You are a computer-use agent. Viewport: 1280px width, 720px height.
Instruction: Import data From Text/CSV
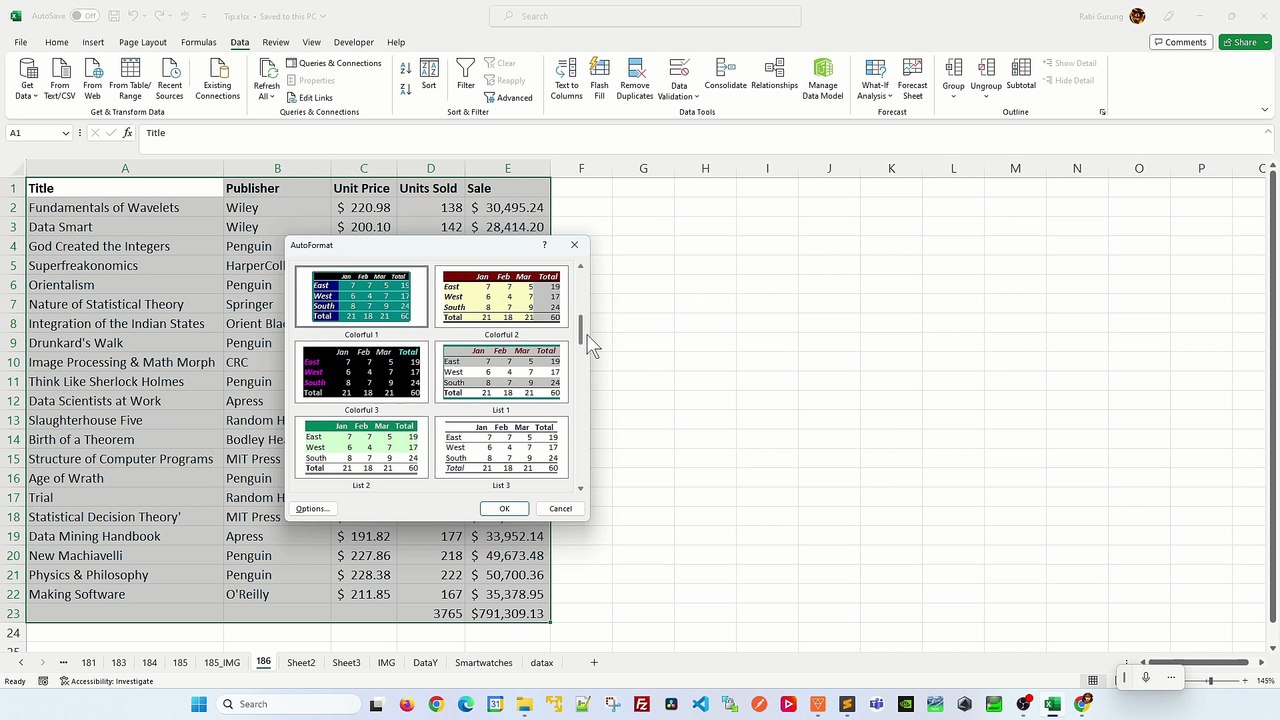(x=60, y=79)
